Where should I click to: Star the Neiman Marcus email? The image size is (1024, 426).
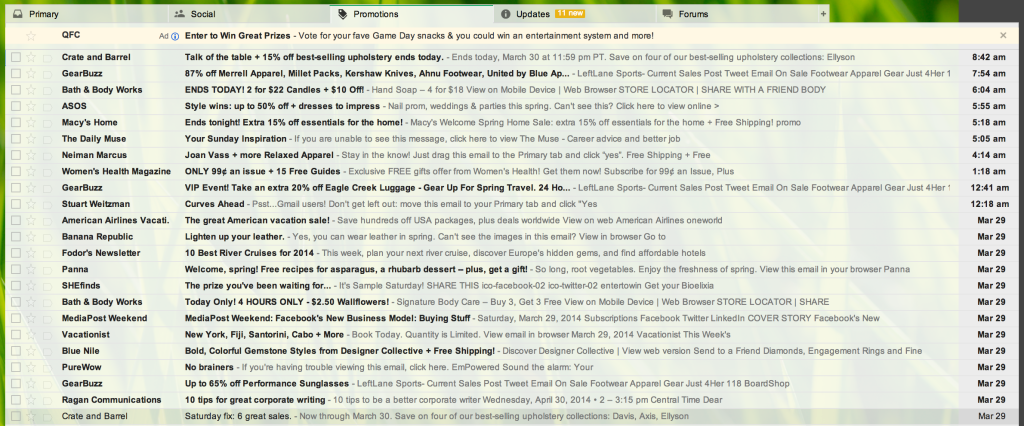pos(31,155)
